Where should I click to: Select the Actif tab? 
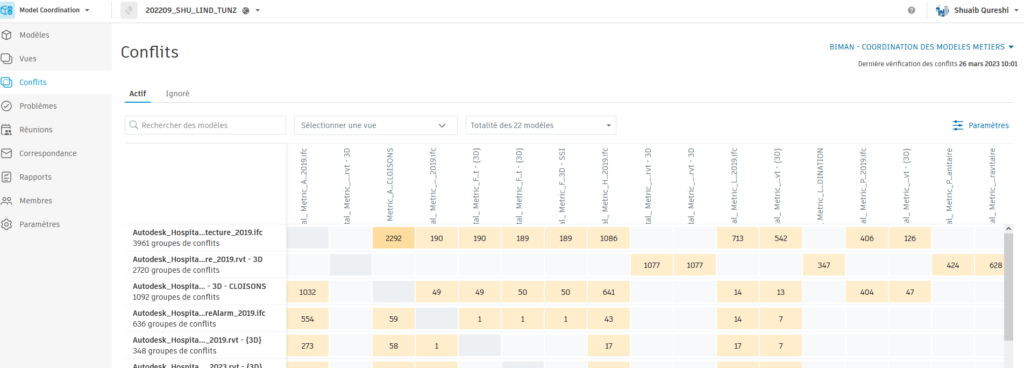(138, 93)
